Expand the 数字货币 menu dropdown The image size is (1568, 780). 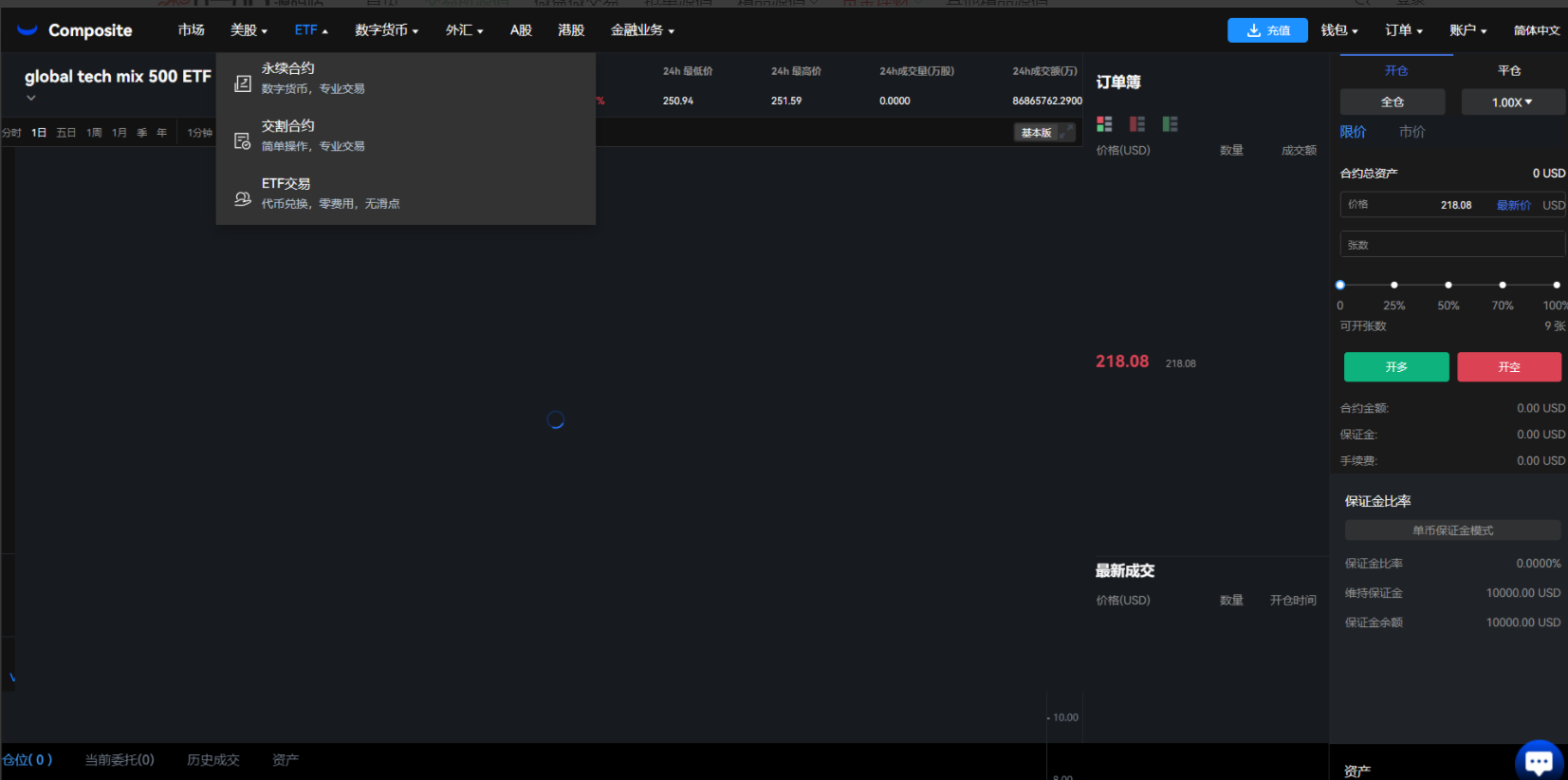click(x=386, y=30)
